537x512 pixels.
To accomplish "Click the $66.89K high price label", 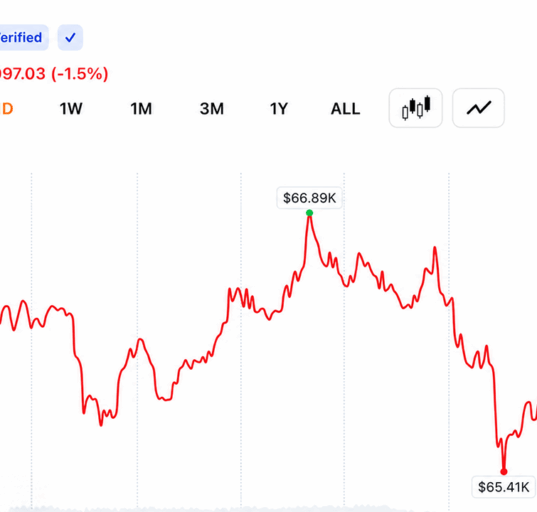I will [x=309, y=198].
